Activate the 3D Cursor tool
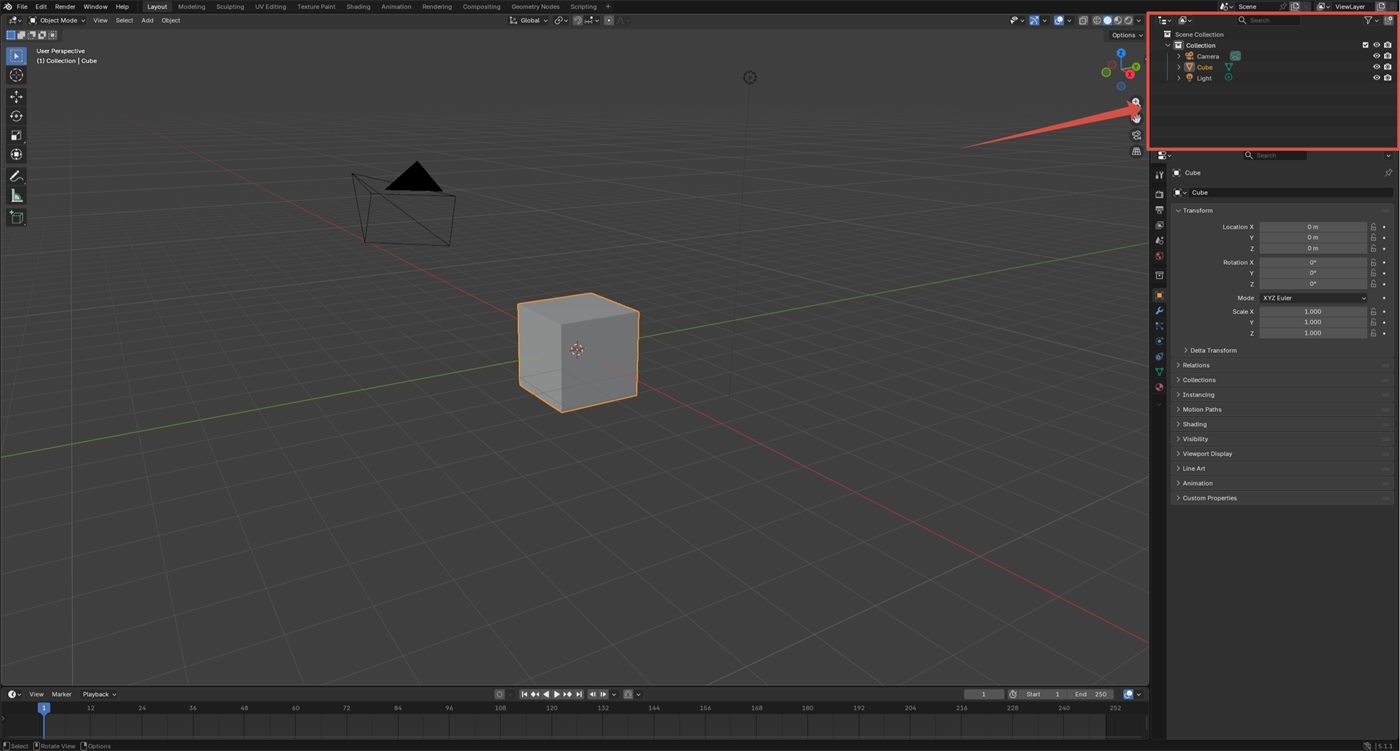This screenshot has height=751, width=1400. pyautogui.click(x=16, y=75)
